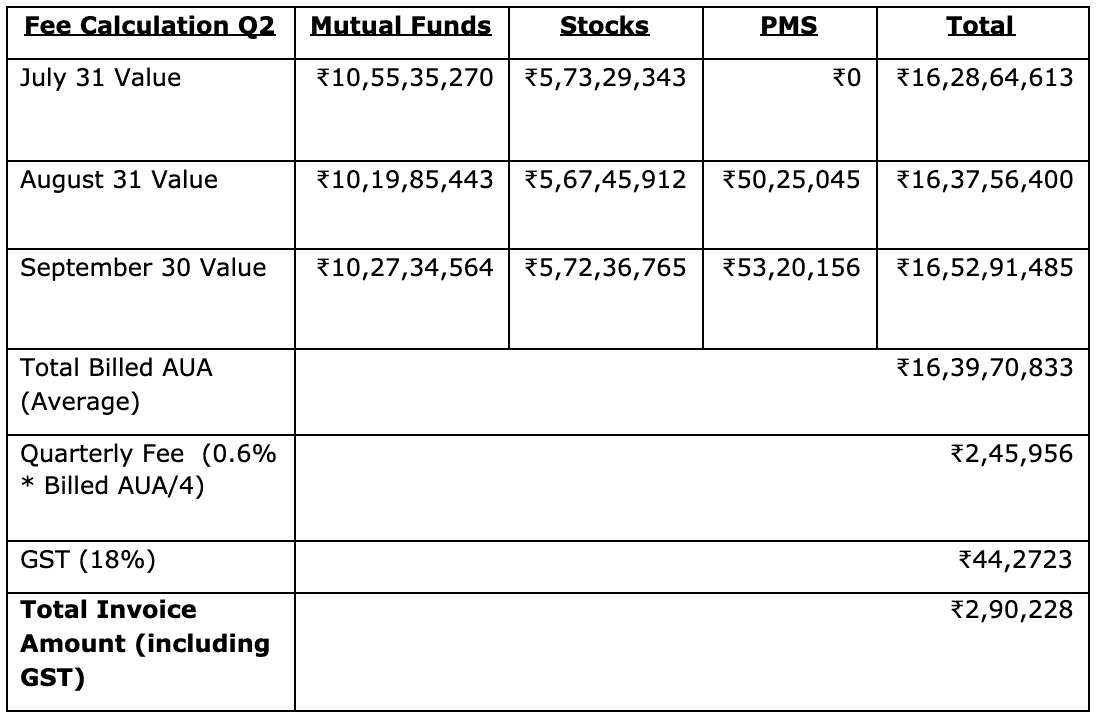Click the PMS column header
This screenshot has width=1098, height=720.
pyautogui.click(x=789, y=27)
